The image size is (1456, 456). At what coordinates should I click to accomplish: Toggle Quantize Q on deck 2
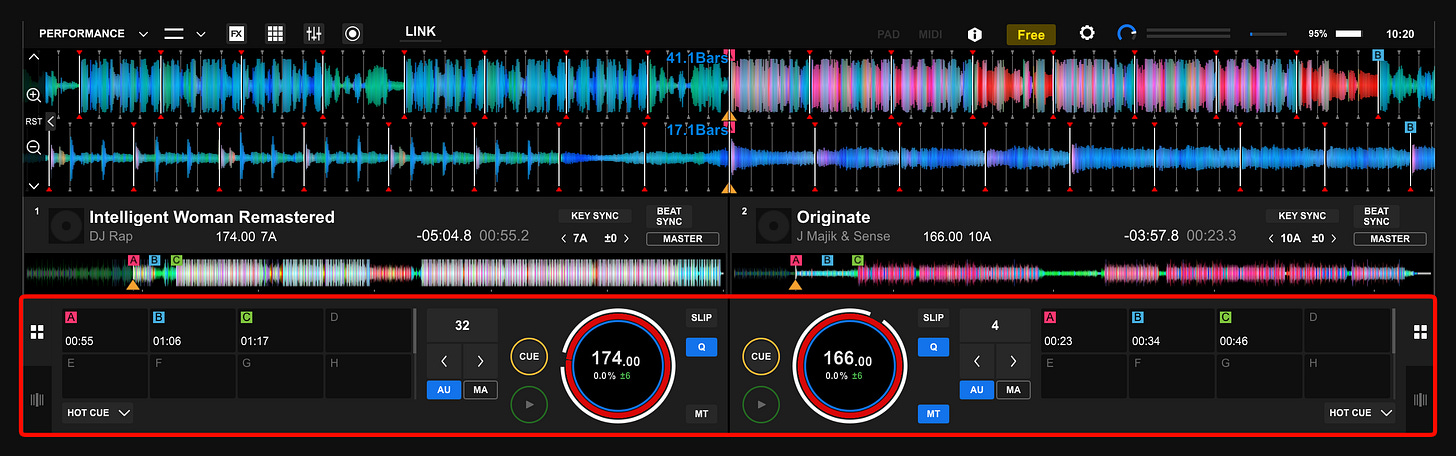pyautogui.click(x=933, y=347)
